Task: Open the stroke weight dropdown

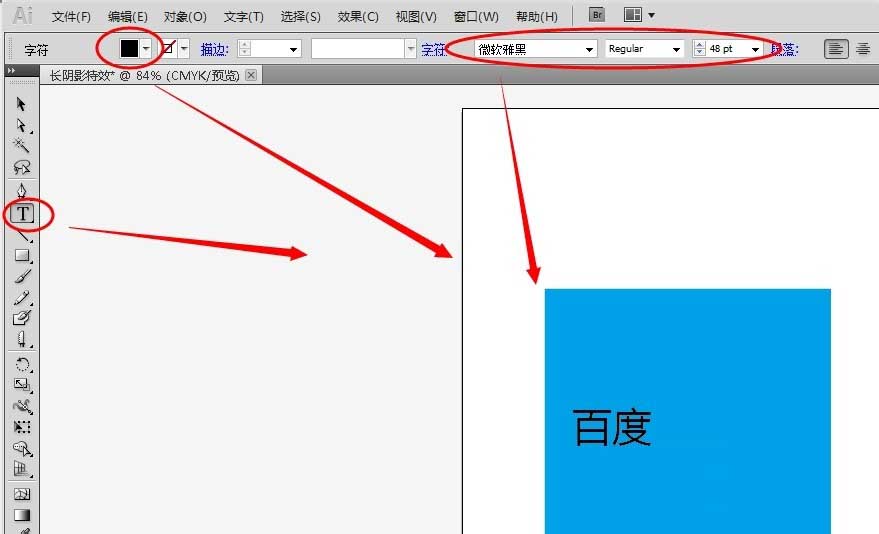Action: click(293, 49)
